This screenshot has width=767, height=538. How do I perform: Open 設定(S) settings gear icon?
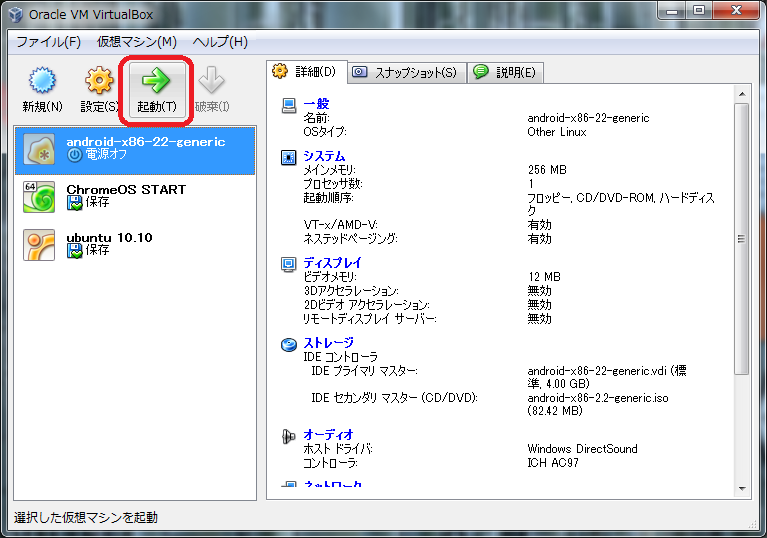99,80
